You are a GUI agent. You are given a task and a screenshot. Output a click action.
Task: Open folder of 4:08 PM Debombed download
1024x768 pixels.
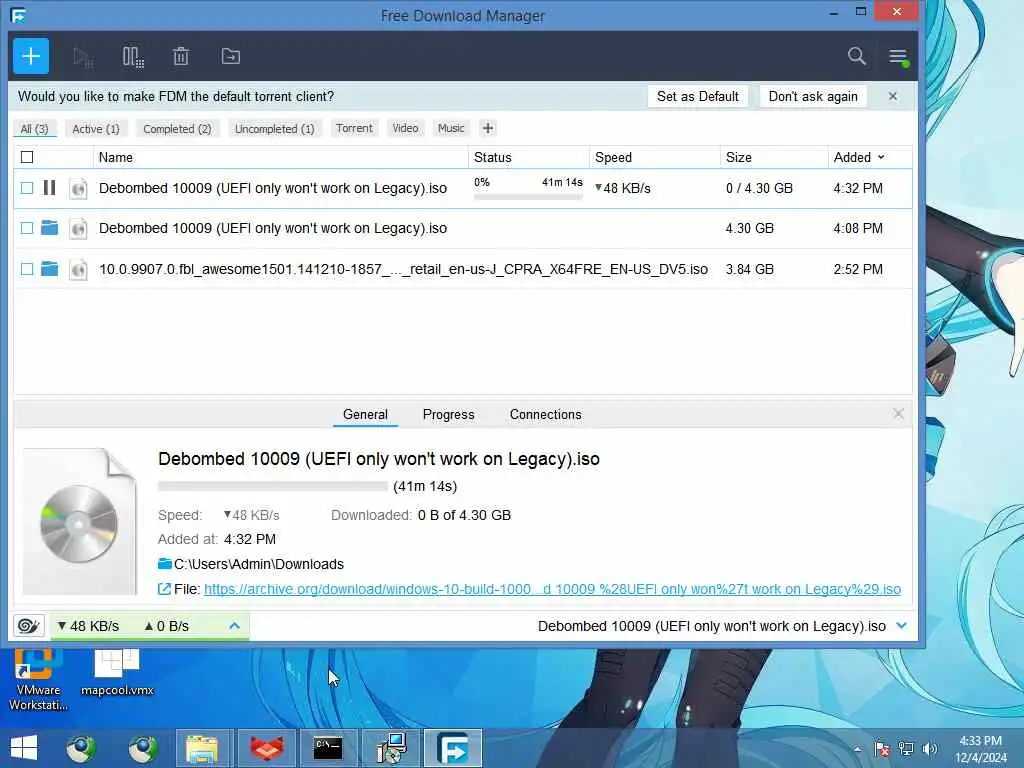49,228
